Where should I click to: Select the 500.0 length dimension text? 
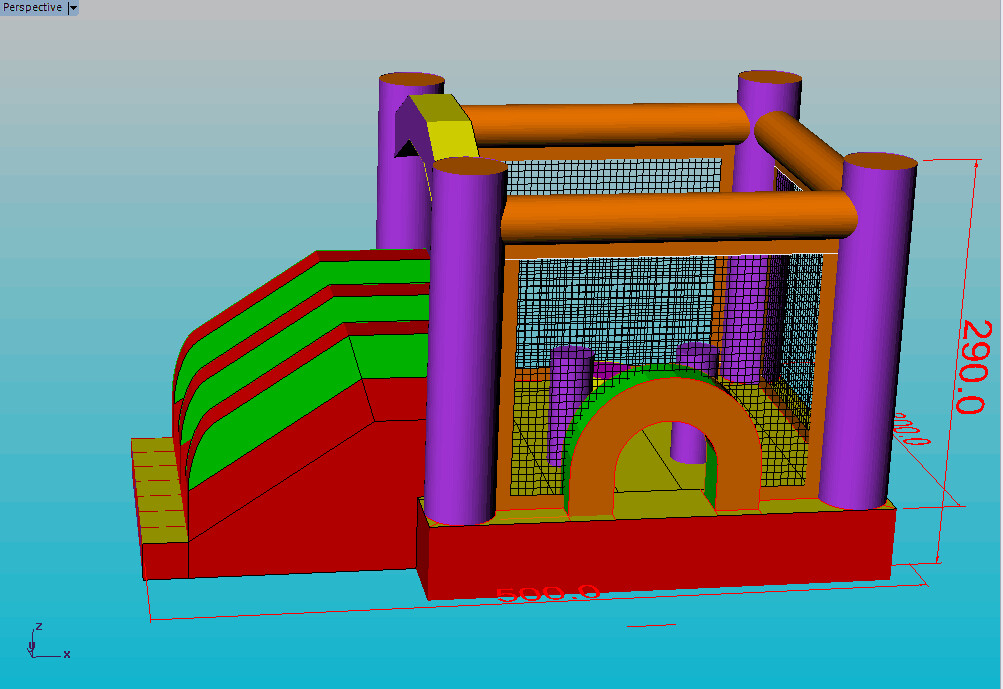pyautogui.click(x=548, y=592)
